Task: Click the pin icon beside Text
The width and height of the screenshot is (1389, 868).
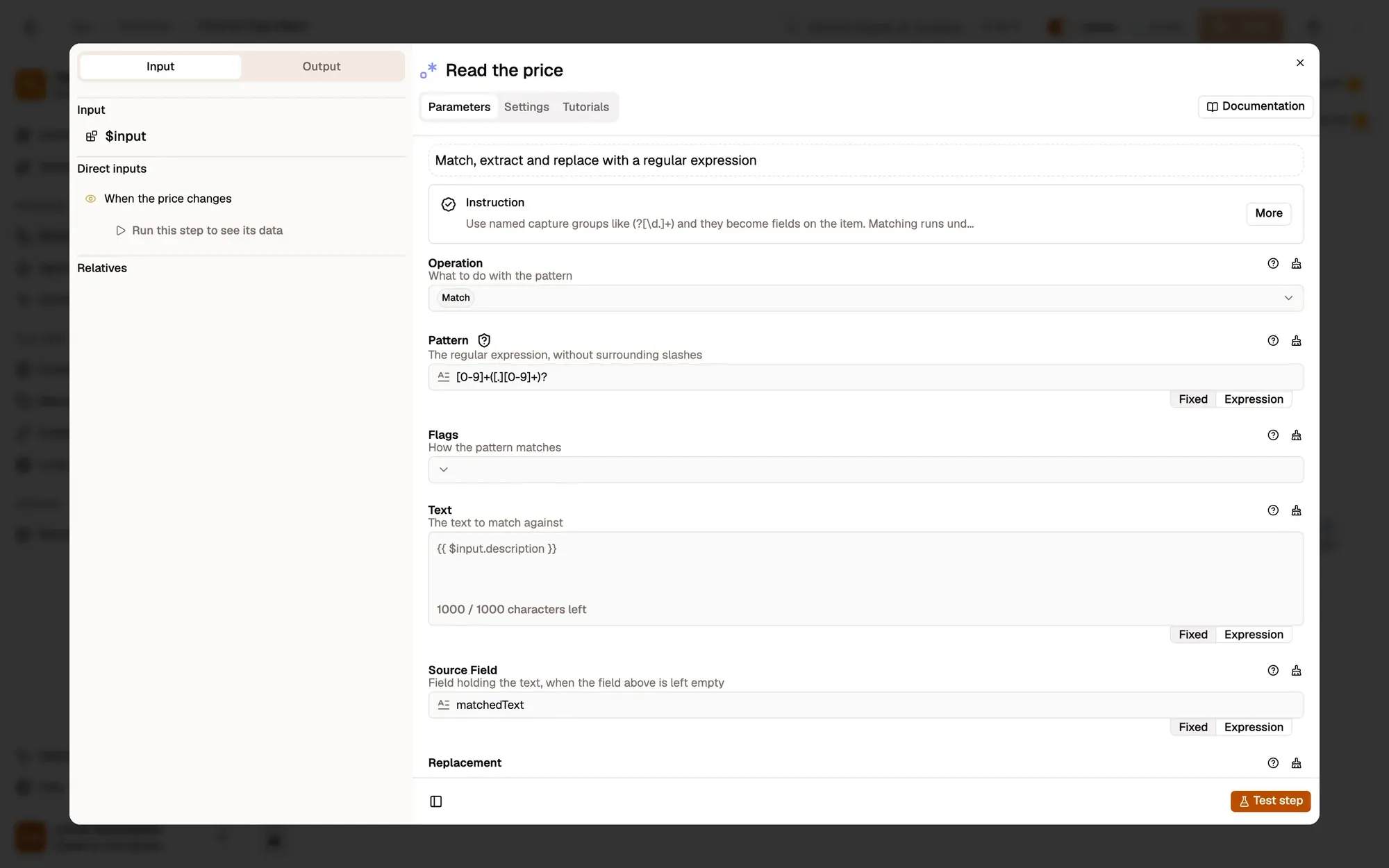Action: (x=1296, y=510)
